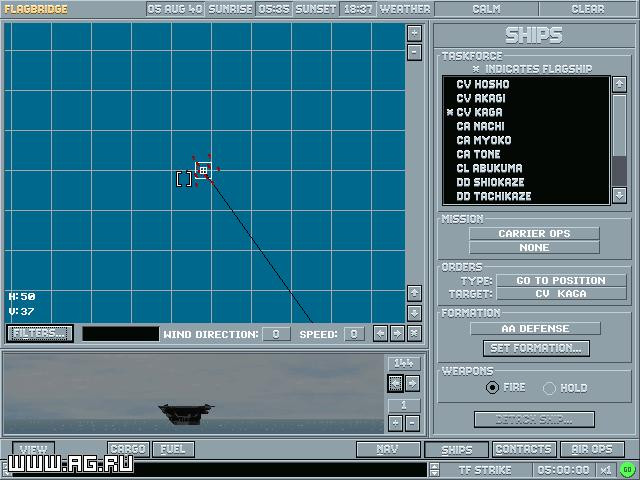This screenshot has width=640, height=480.
Task: Decrease view magnification with the minus button
Action: point(412,423)
